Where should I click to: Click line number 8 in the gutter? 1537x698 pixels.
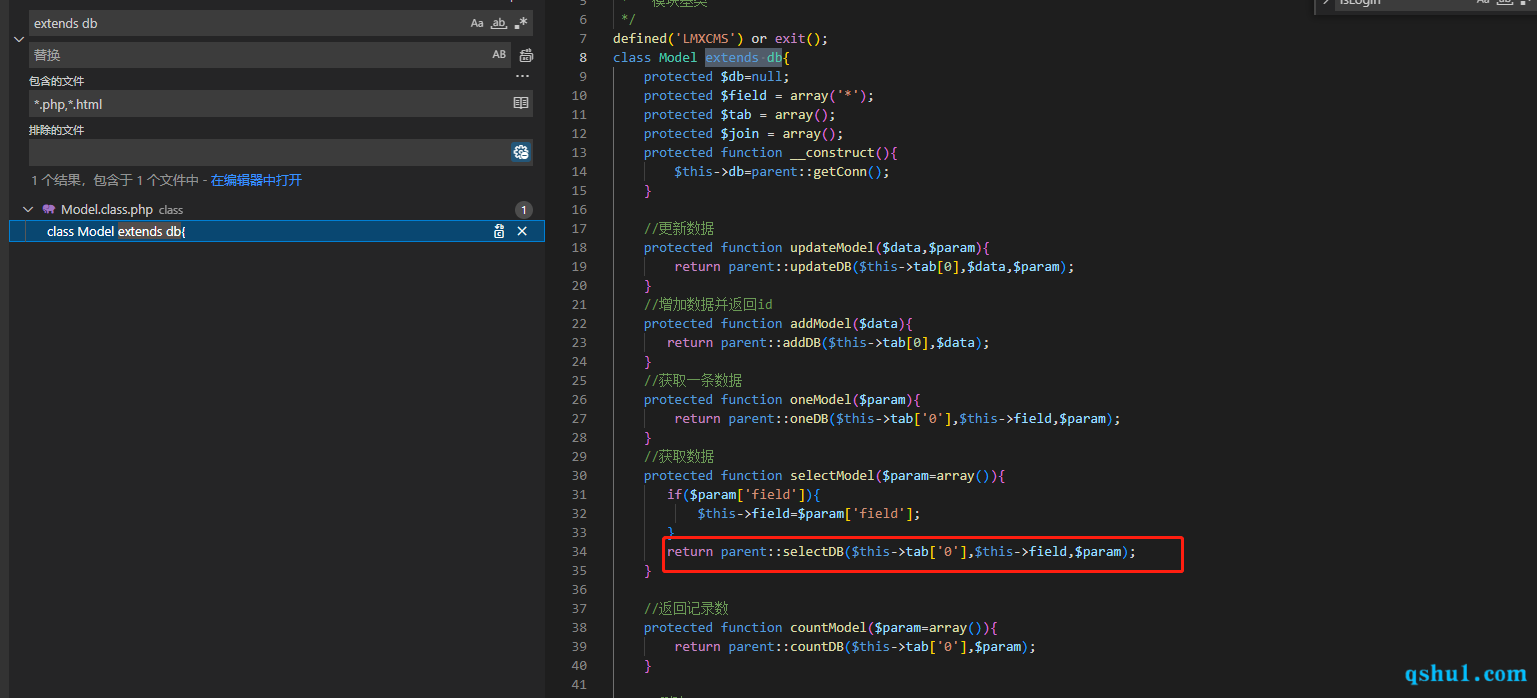point(583,58)
